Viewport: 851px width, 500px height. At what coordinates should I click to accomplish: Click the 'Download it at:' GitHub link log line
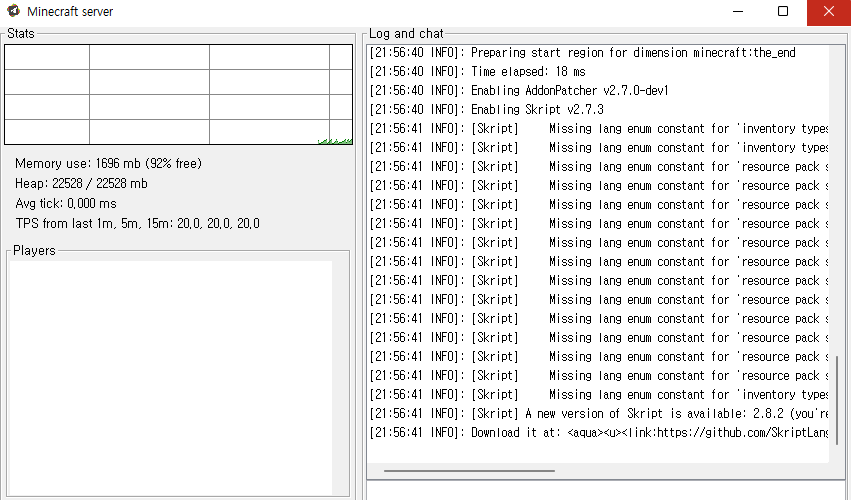599,433
